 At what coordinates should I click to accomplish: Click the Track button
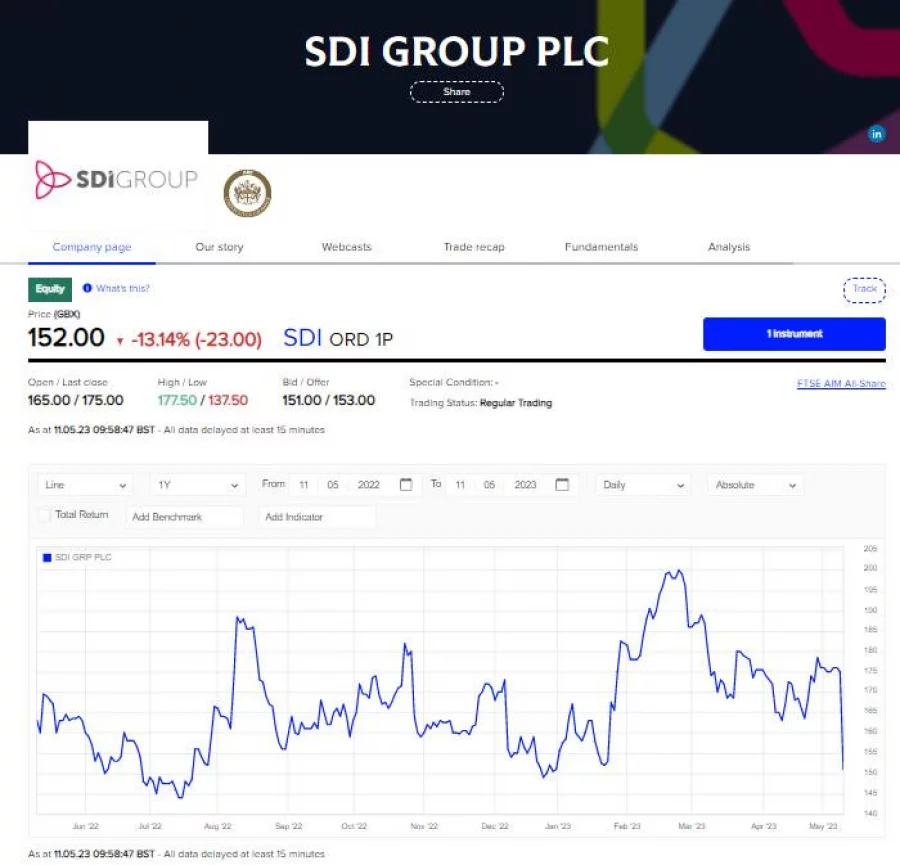pos(864,289)
